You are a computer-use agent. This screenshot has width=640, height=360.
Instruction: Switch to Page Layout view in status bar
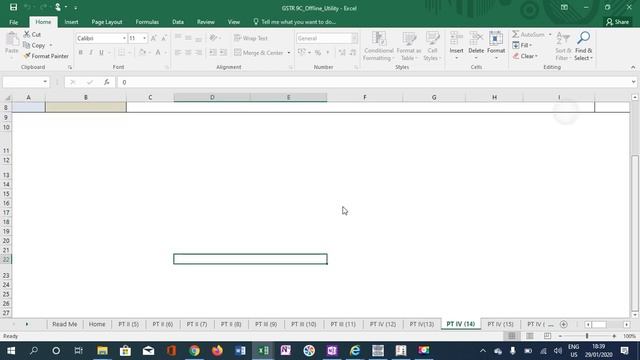pos(529,336)
